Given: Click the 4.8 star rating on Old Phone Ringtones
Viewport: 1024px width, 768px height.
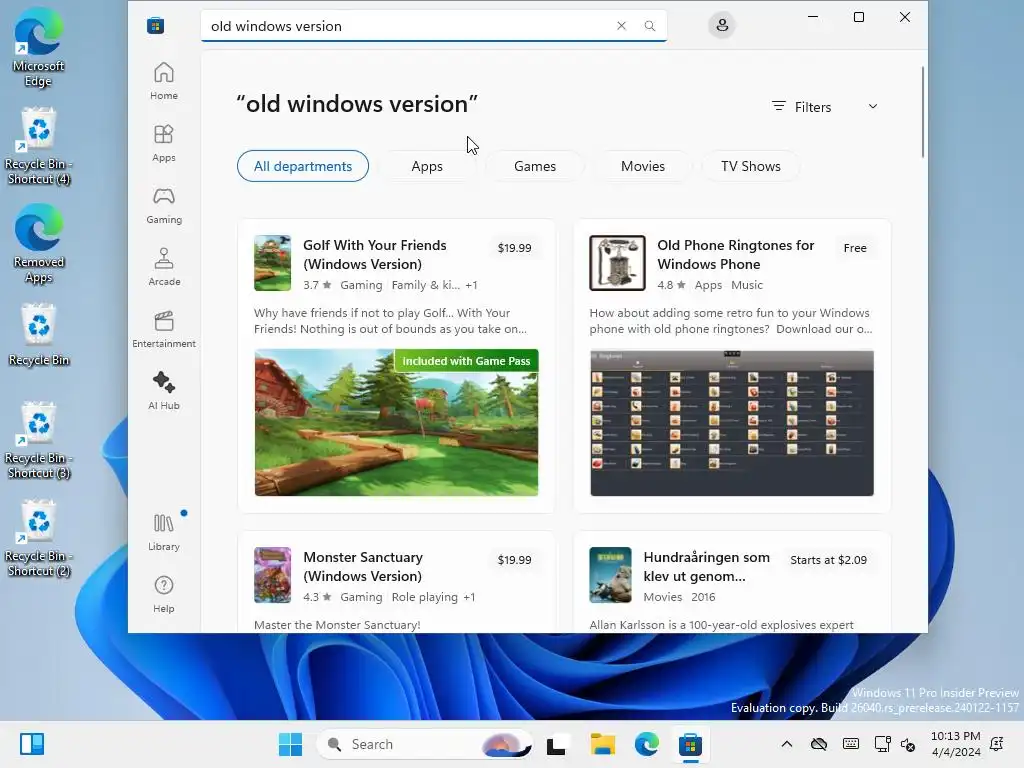Looking at the screenshot, I should [671, 285].
